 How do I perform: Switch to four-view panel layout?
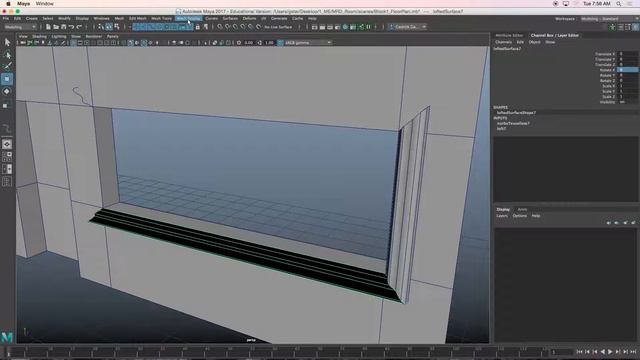pyautogui.click(x=7, y=156)
